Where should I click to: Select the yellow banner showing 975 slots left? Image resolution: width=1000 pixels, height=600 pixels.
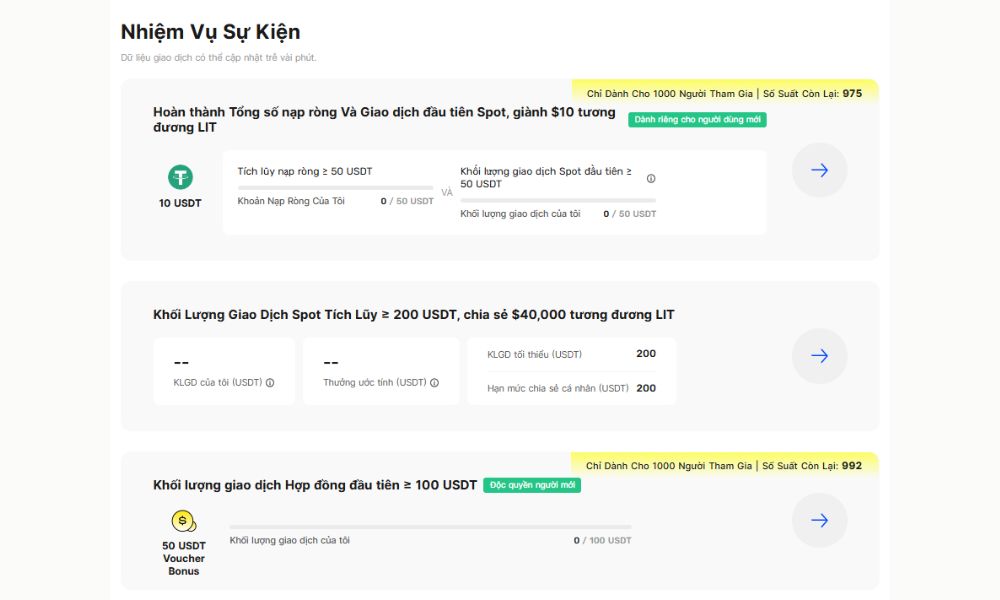tap(724, 93)
